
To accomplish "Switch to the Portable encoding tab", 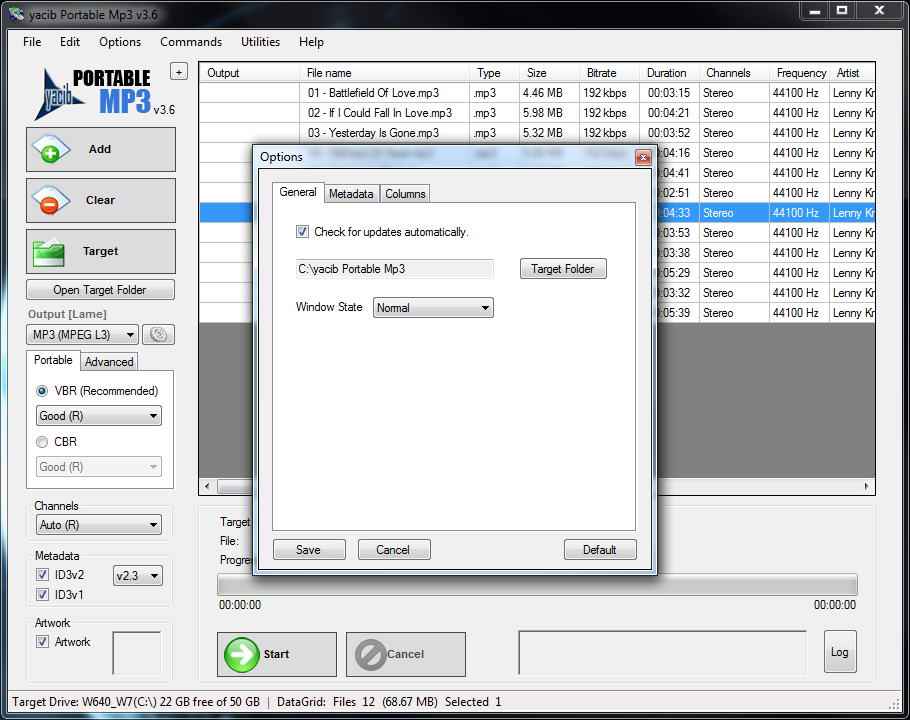I will point(53,360).
